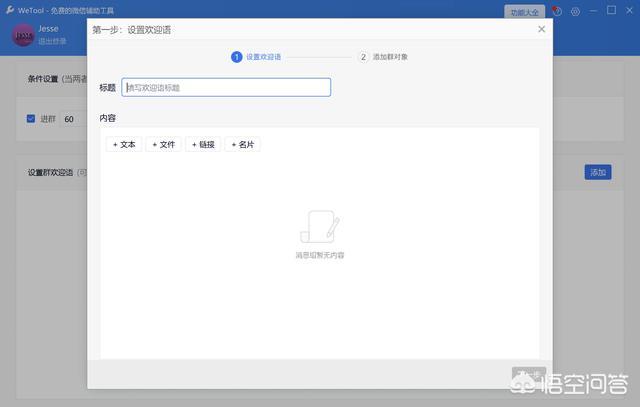Click the 退出登录 logout link
Screen dimensions: 640x407
pyautogui.click(x=52, y=41)
